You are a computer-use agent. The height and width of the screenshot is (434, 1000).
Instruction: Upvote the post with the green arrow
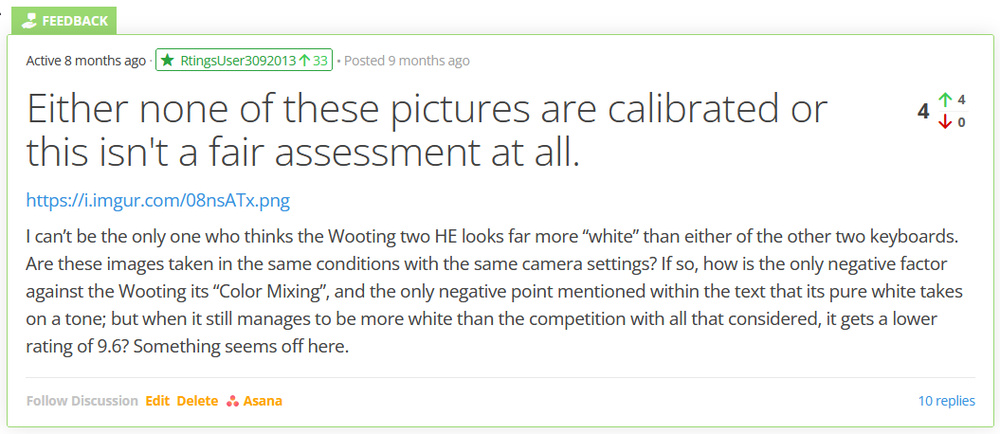944,100
